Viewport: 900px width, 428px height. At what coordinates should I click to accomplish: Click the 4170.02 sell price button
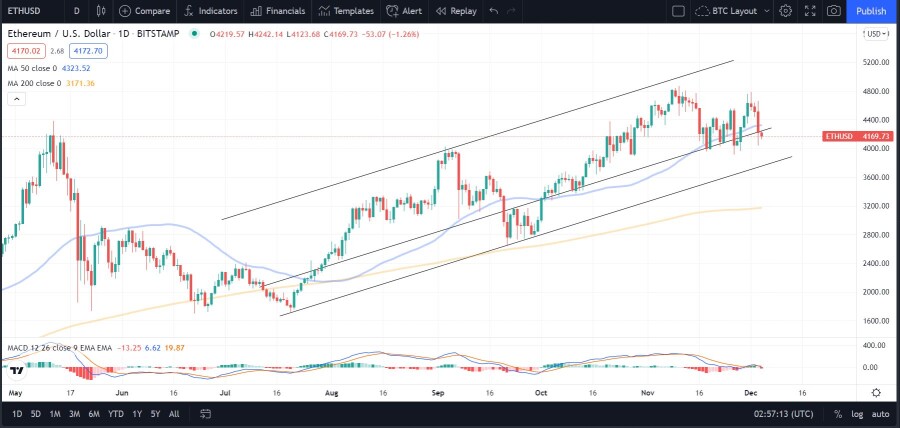[24, 52]
